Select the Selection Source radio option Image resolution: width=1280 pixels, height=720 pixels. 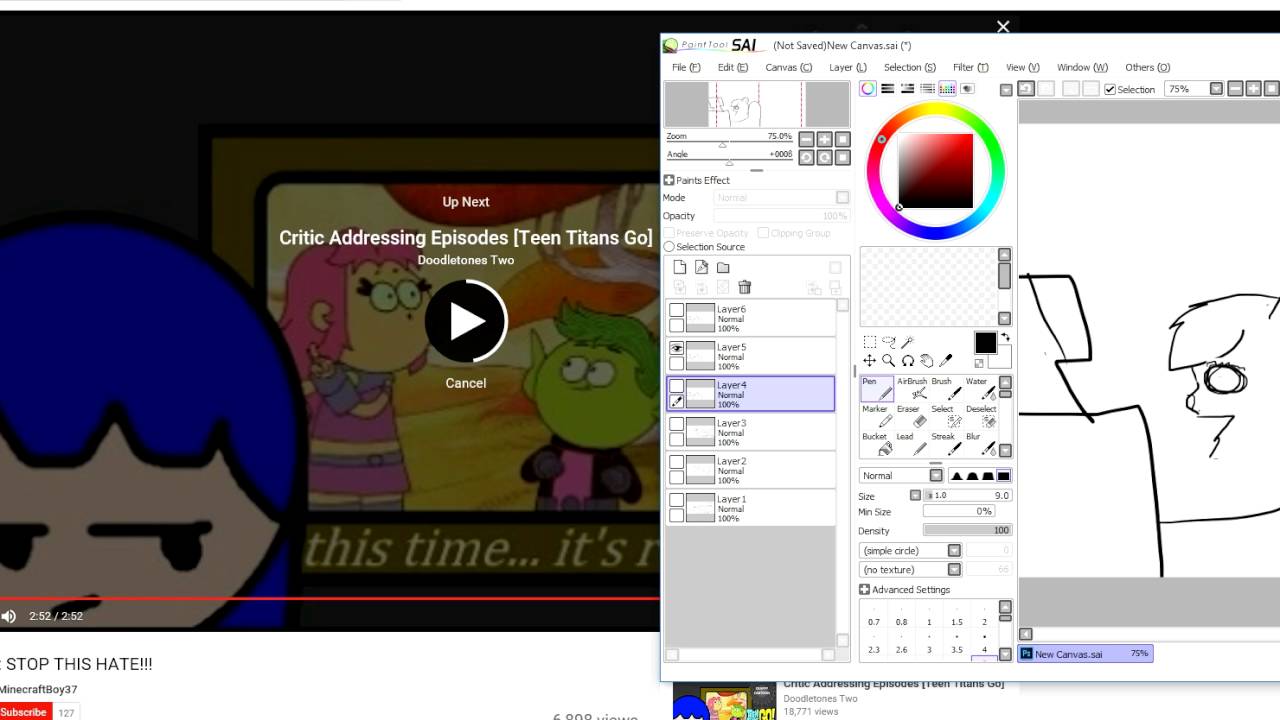point(669,247)
